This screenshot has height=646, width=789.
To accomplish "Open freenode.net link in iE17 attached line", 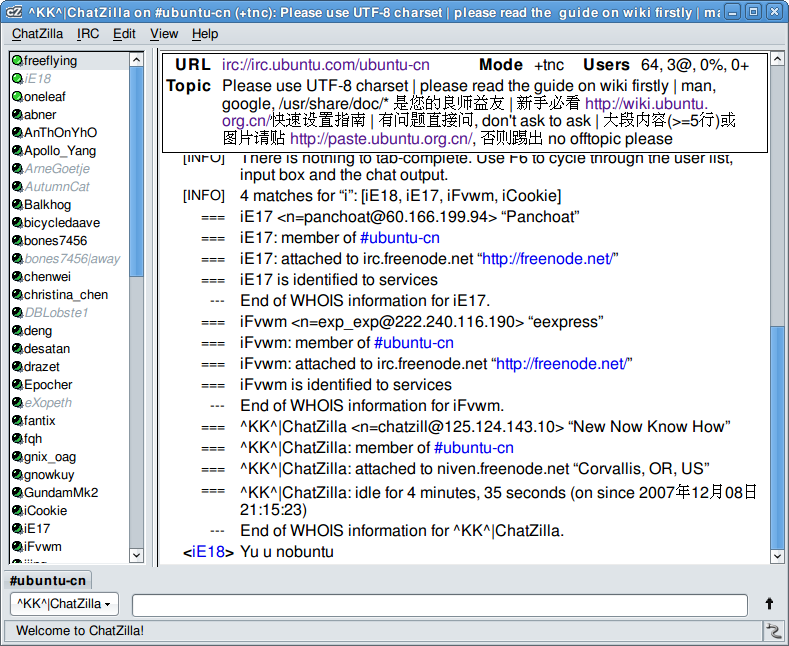I will tap(547, 259).
